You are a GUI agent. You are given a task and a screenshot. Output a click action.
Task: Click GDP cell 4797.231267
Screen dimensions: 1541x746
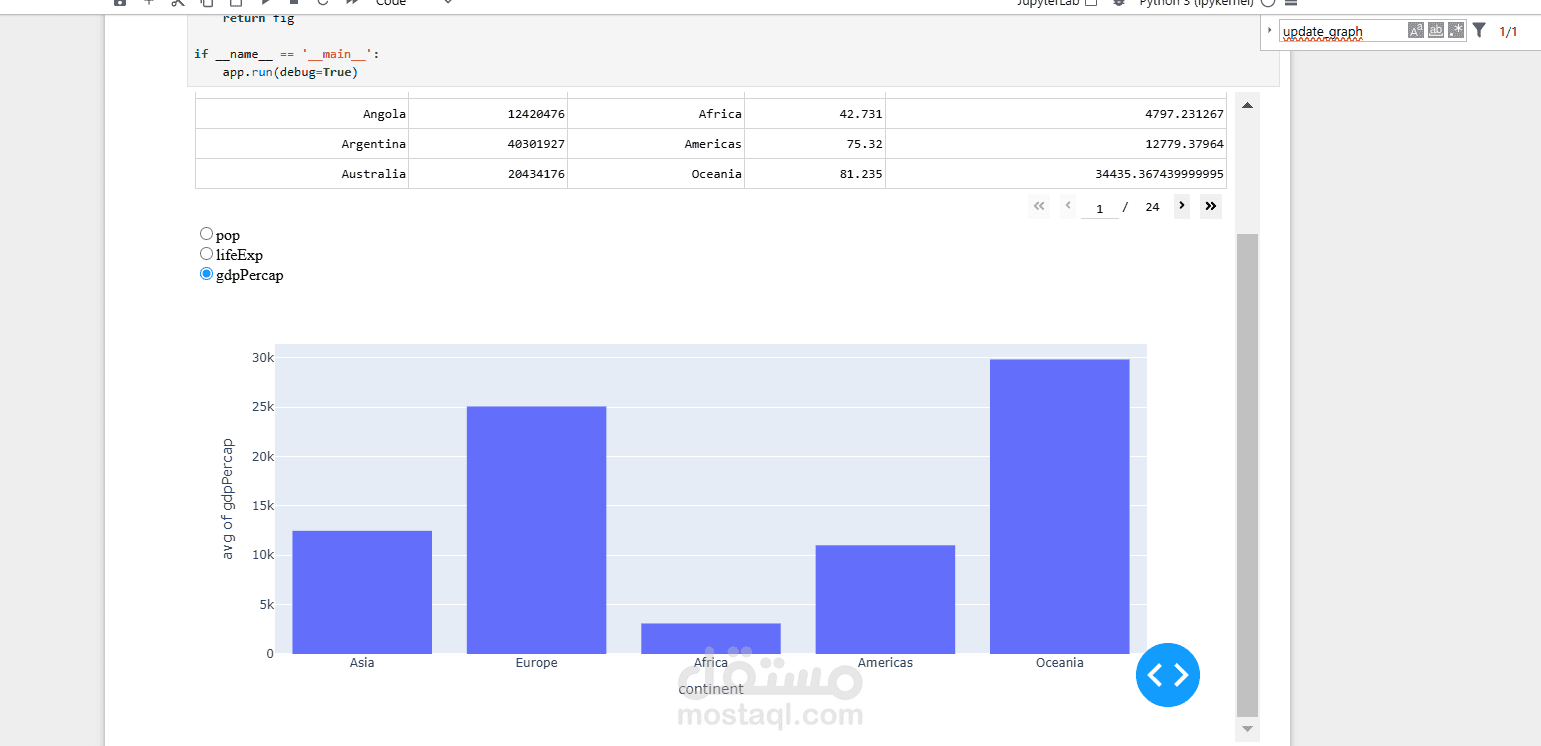point(1056,114)
